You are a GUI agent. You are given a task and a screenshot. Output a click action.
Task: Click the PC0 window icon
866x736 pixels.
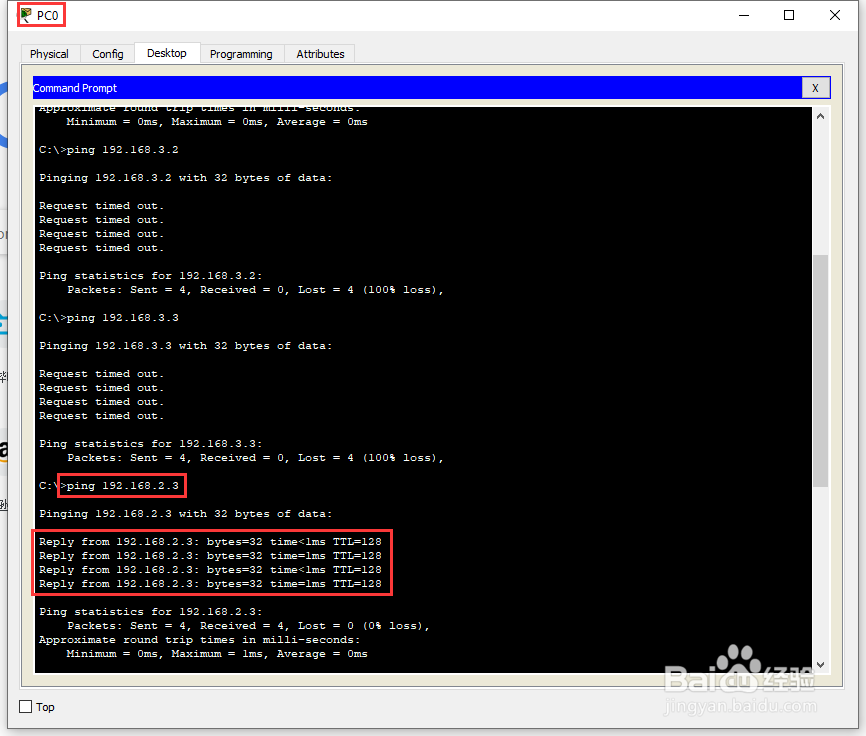click(x=26, y=15)
